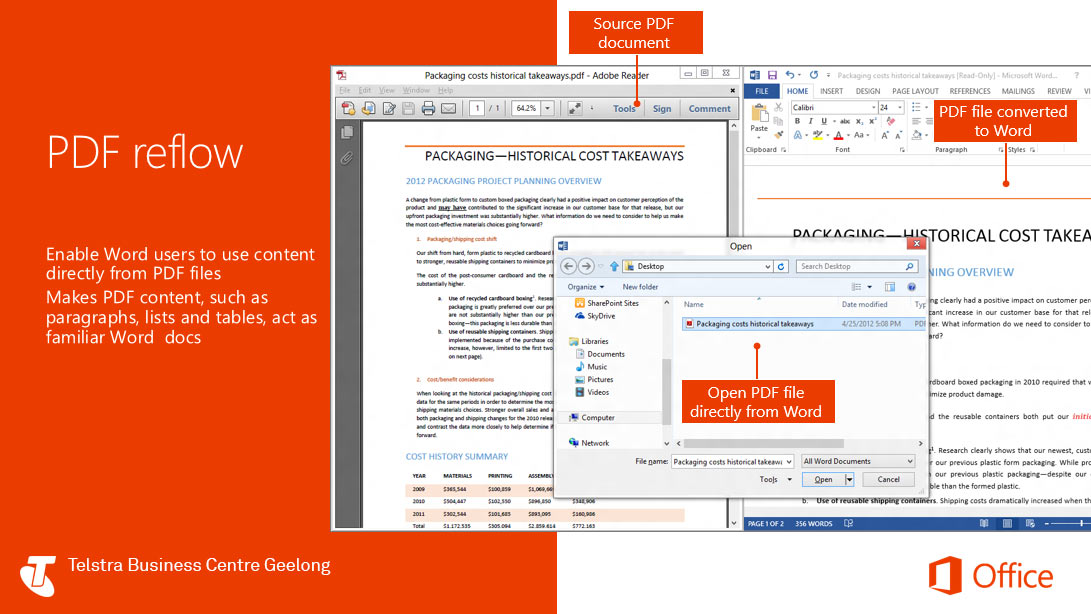Click the Tools pane button in Adobe Reader
Image resolution: width=1091 pixels, height=614 pixels.
click(x=624, y=109)
